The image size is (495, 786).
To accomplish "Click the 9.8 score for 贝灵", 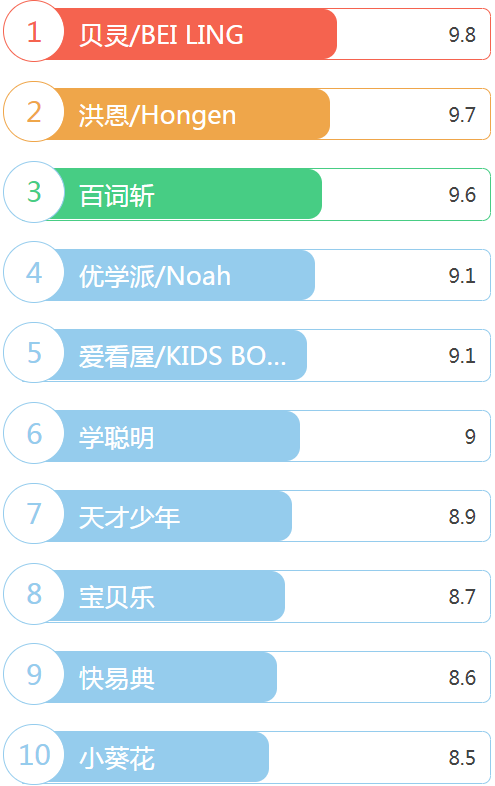I will tap(462, 35).
